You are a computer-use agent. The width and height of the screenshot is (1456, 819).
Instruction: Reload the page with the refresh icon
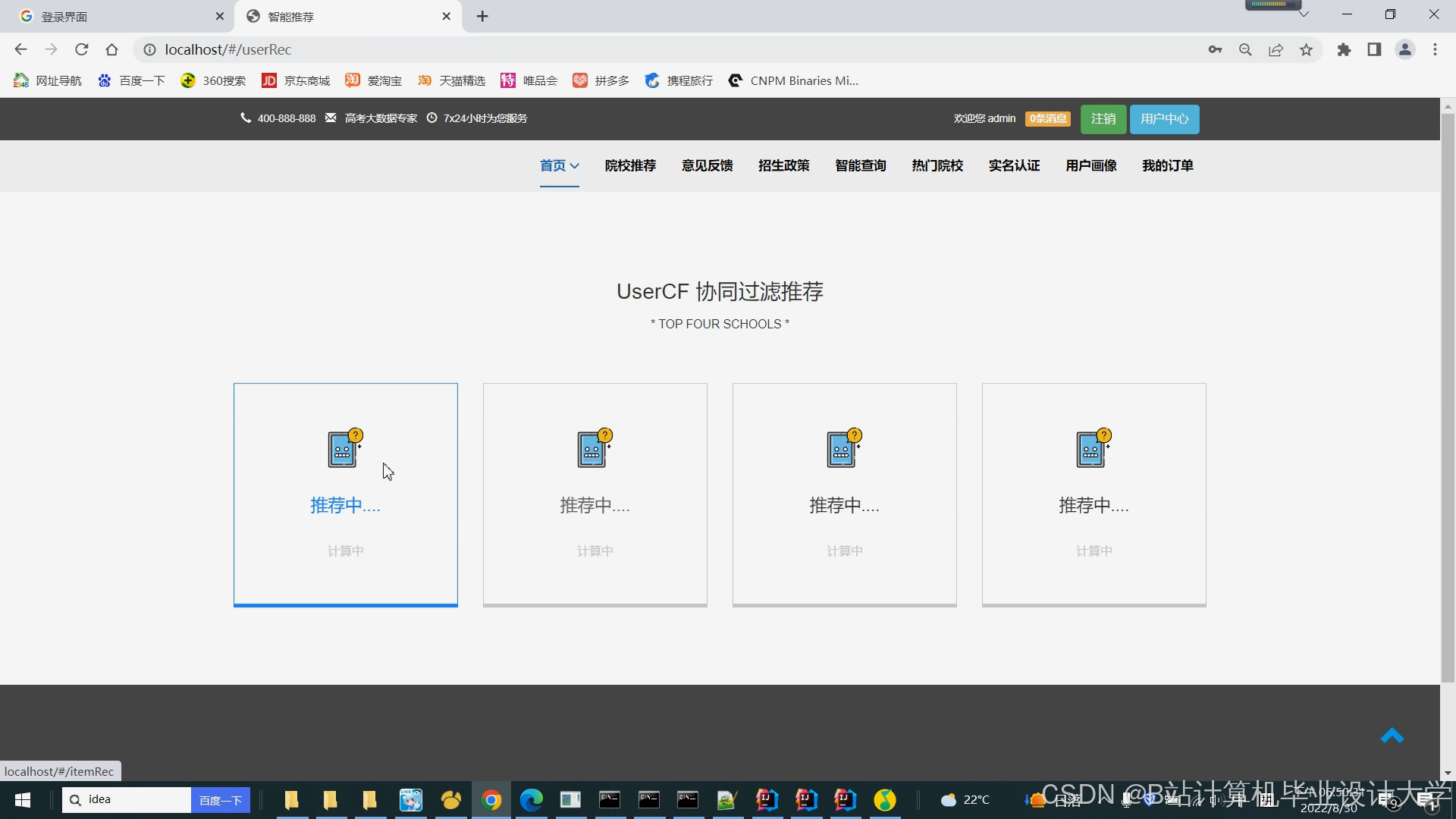point(82,50)
